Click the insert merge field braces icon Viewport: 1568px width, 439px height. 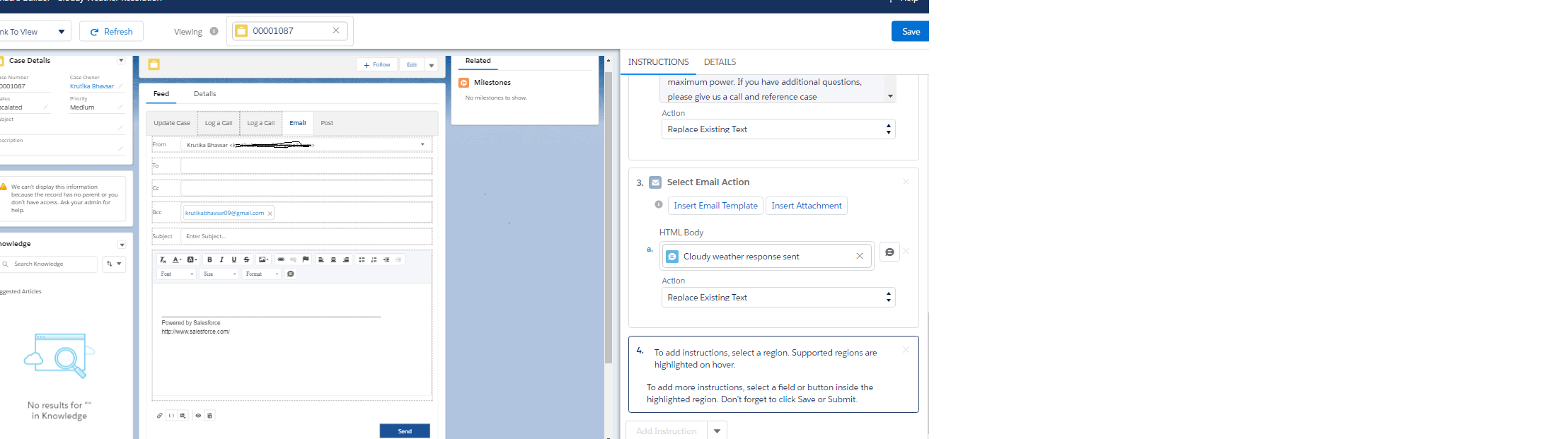pyautogui.click(x=171, y=416)
